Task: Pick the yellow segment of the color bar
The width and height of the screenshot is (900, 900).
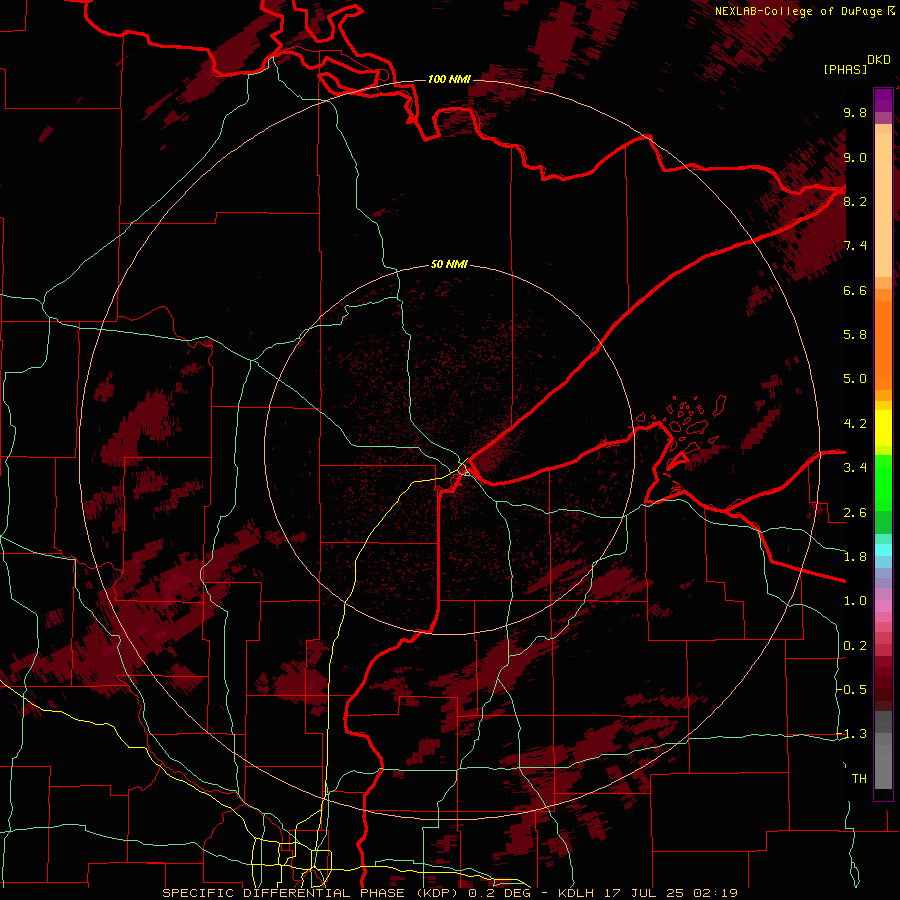Action: (x=883, y=428)
